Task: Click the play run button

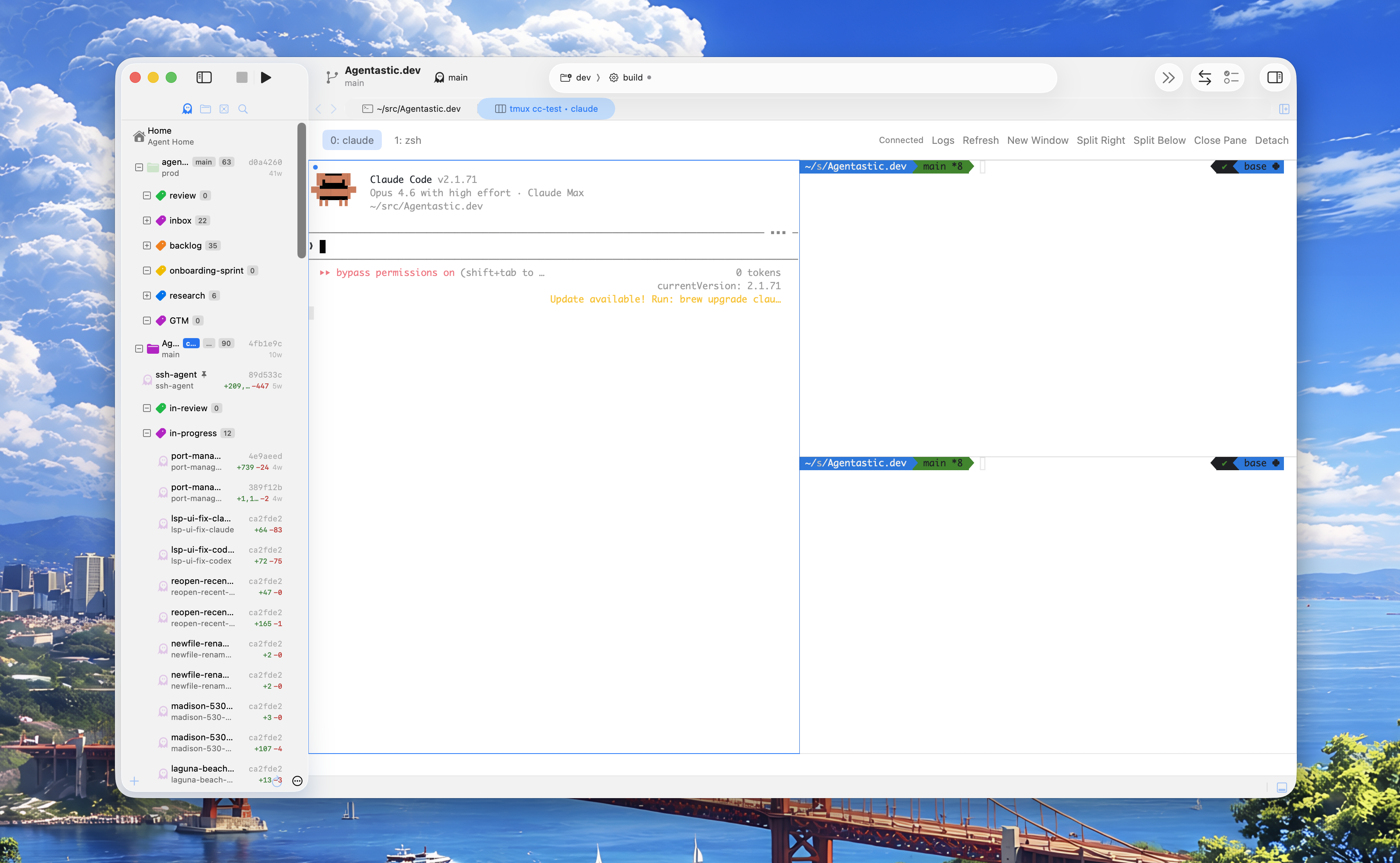Action: [266, 78]
